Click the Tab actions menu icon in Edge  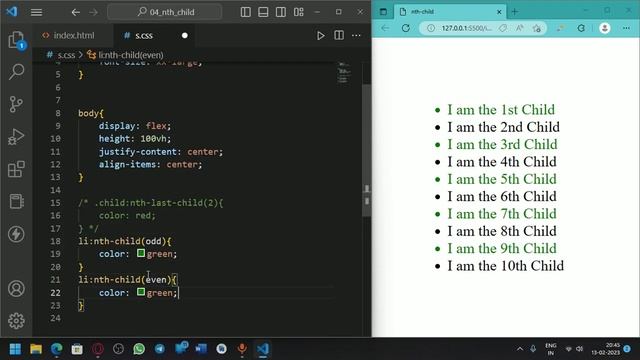[x=383, y=11]
